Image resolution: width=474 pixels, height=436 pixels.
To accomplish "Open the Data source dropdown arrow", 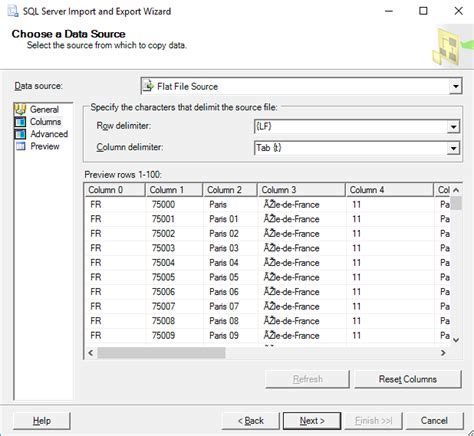I will coord(455,87).
